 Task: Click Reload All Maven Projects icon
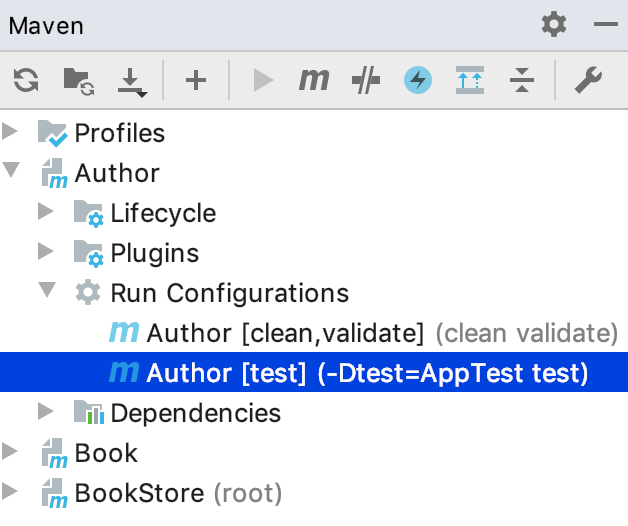(x=26, y=81)
